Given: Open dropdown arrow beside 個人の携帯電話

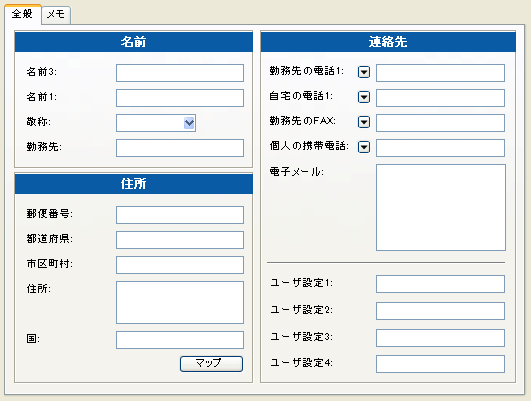Looking at the screenshot, I should 364,147.
